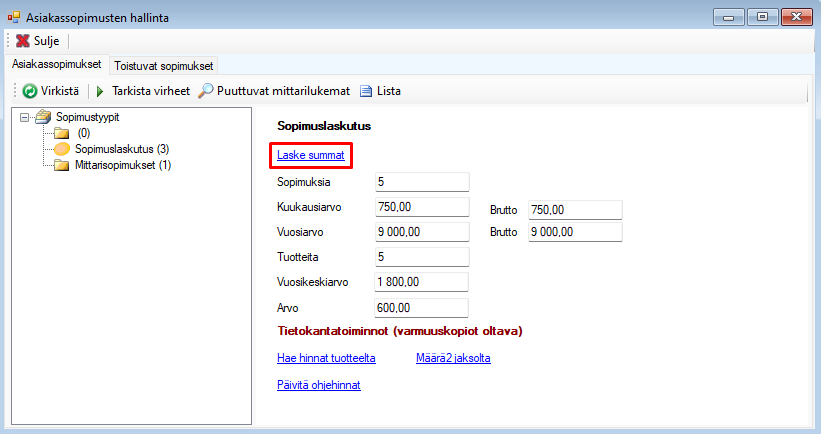This screenshot has width=821, height=434.
Task: Click the Laske summat link
Action: point(310,155)
